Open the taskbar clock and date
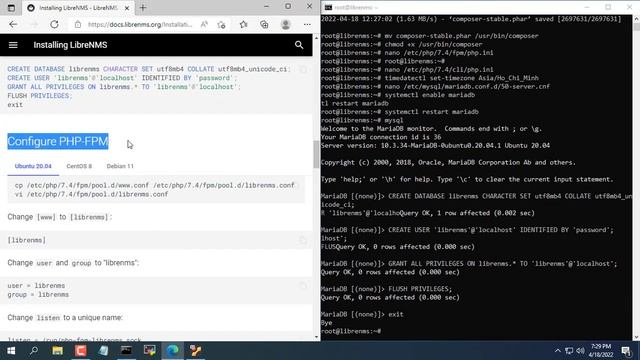This screenshot has width=640, height=360. (601, 351)
